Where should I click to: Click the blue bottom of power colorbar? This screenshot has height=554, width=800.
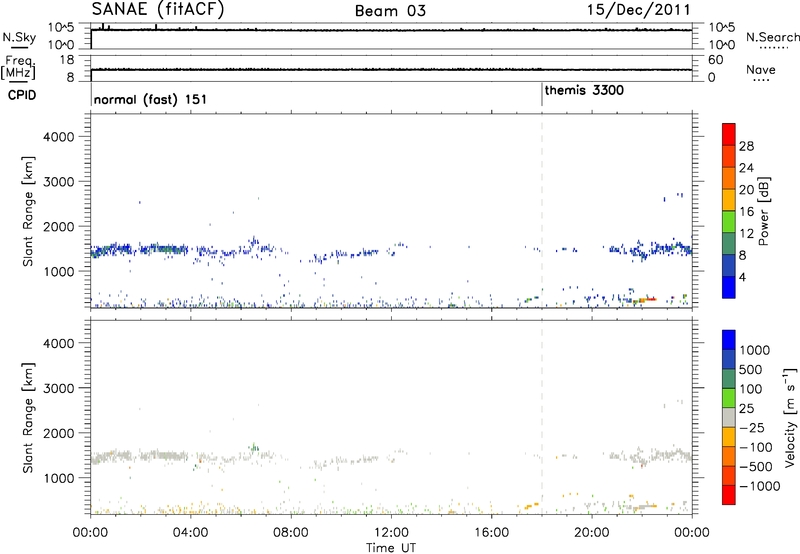point(729,287)
